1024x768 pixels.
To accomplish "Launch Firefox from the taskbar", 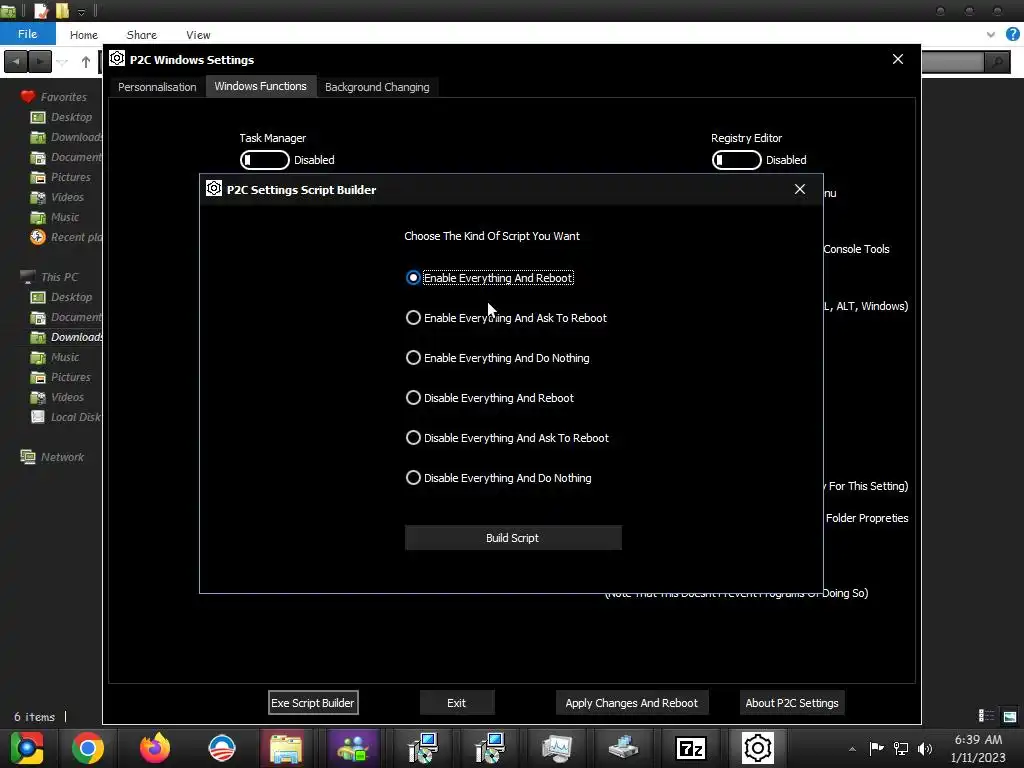I will click(155, 748).
